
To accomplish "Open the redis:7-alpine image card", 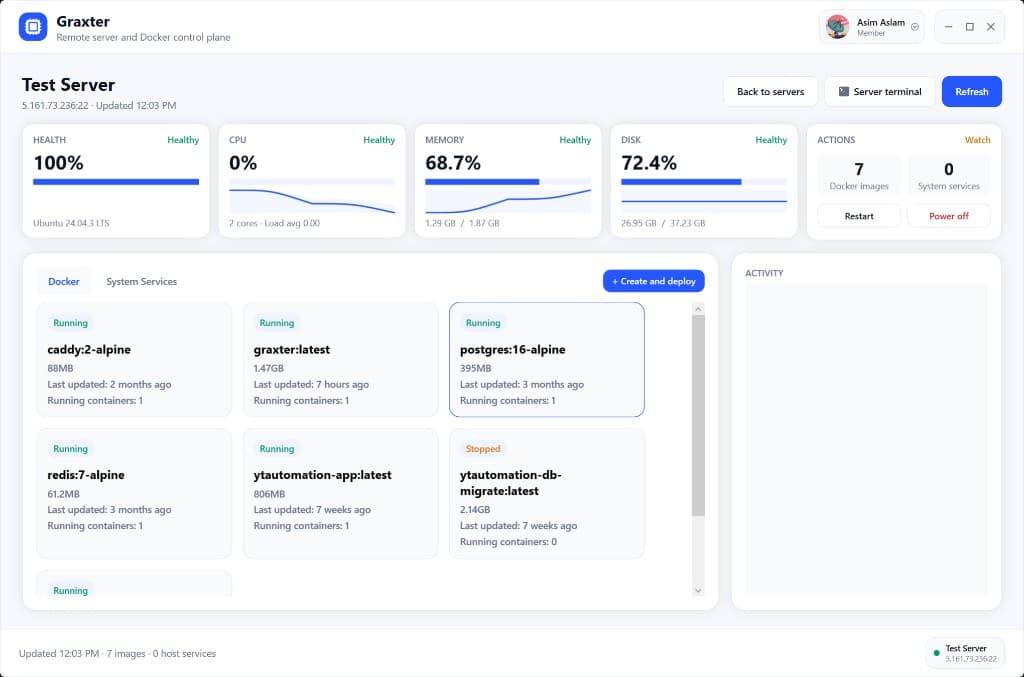I will [x=134, y=494].
